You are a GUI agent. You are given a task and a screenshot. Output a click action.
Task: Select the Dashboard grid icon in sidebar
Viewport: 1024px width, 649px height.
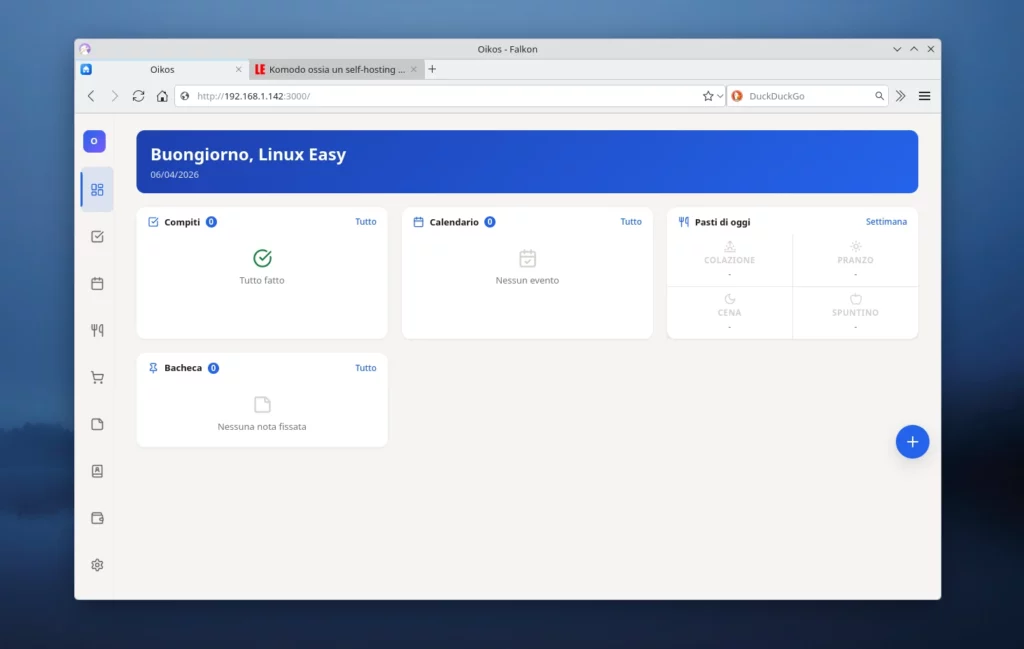pos(97,190)
